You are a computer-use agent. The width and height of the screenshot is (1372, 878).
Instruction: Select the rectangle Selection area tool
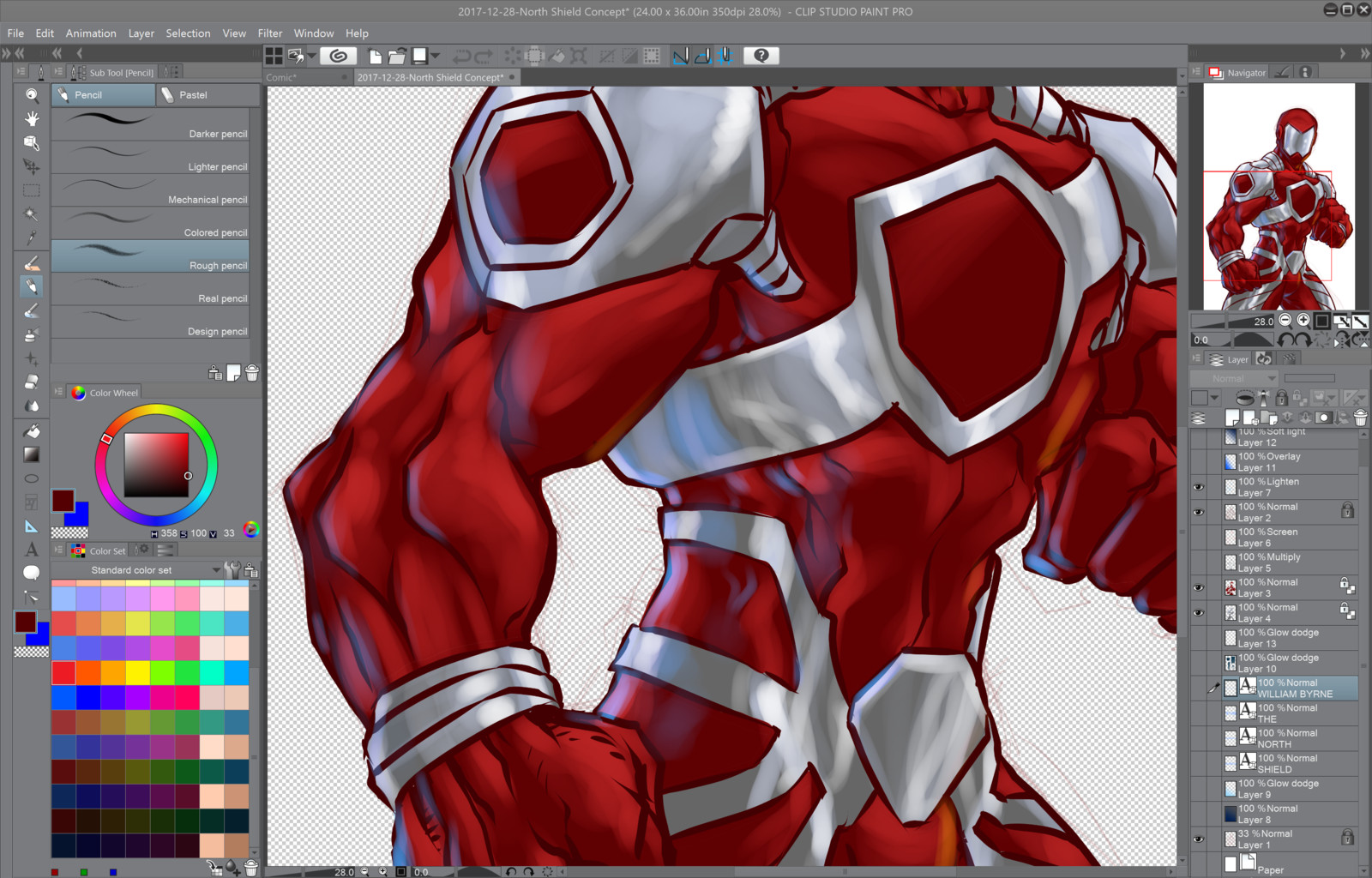[x=32, y=190]
